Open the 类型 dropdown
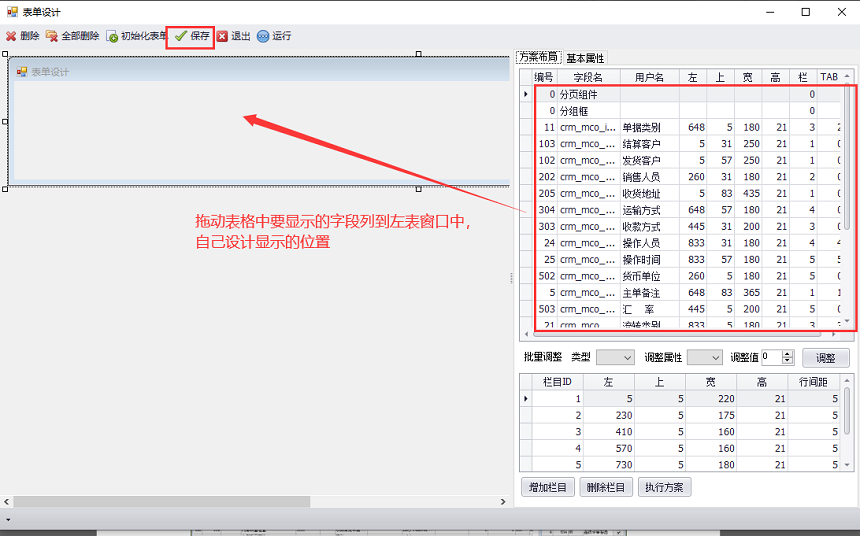This screenshot has height=536, width=860. click(615, 358)
